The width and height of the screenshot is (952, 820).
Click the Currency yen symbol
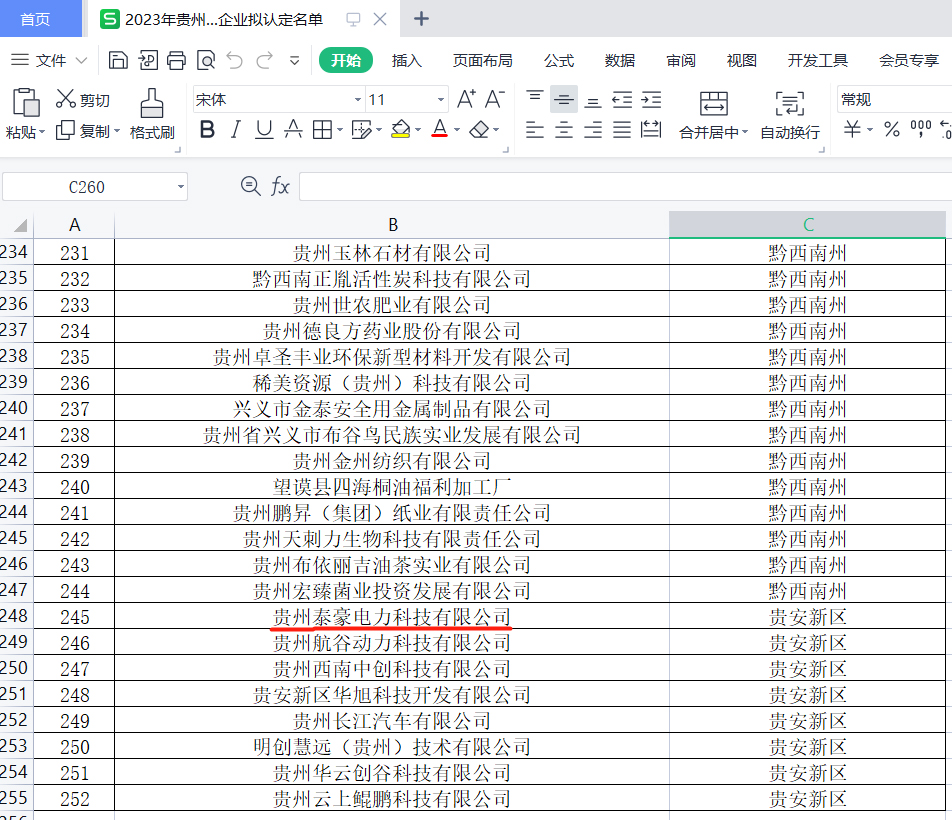point(852,129)
